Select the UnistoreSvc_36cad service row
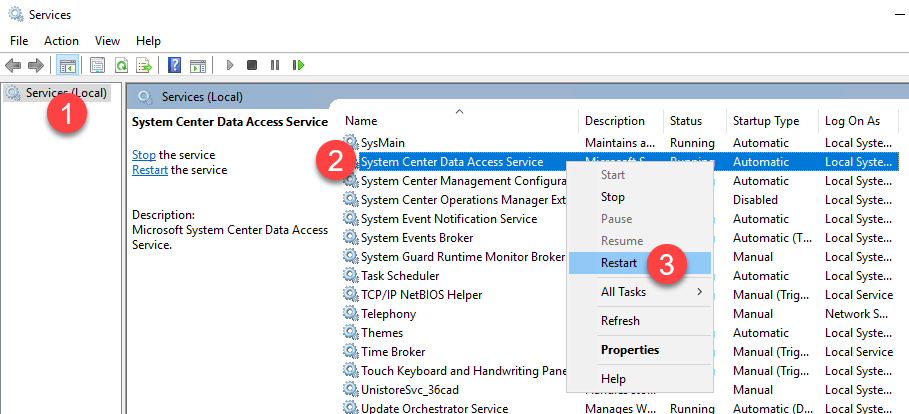 coord(620,390)
